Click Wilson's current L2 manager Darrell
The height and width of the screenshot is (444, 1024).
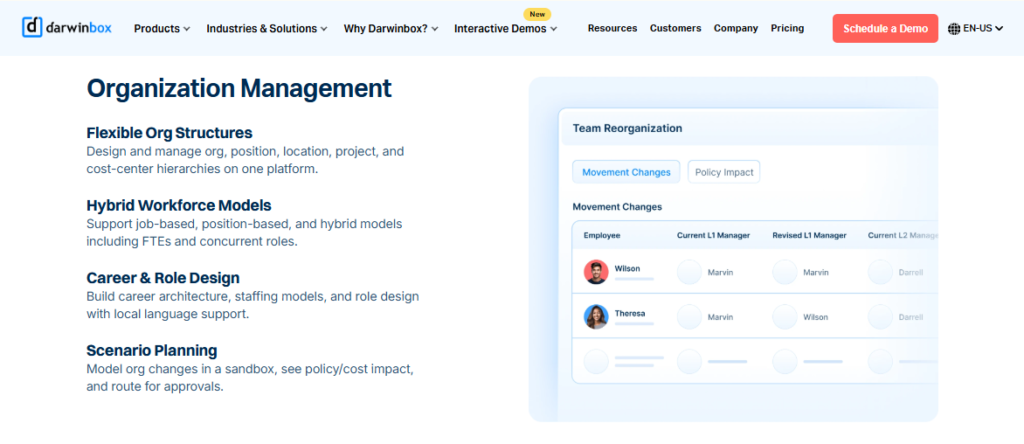point(910,272)
